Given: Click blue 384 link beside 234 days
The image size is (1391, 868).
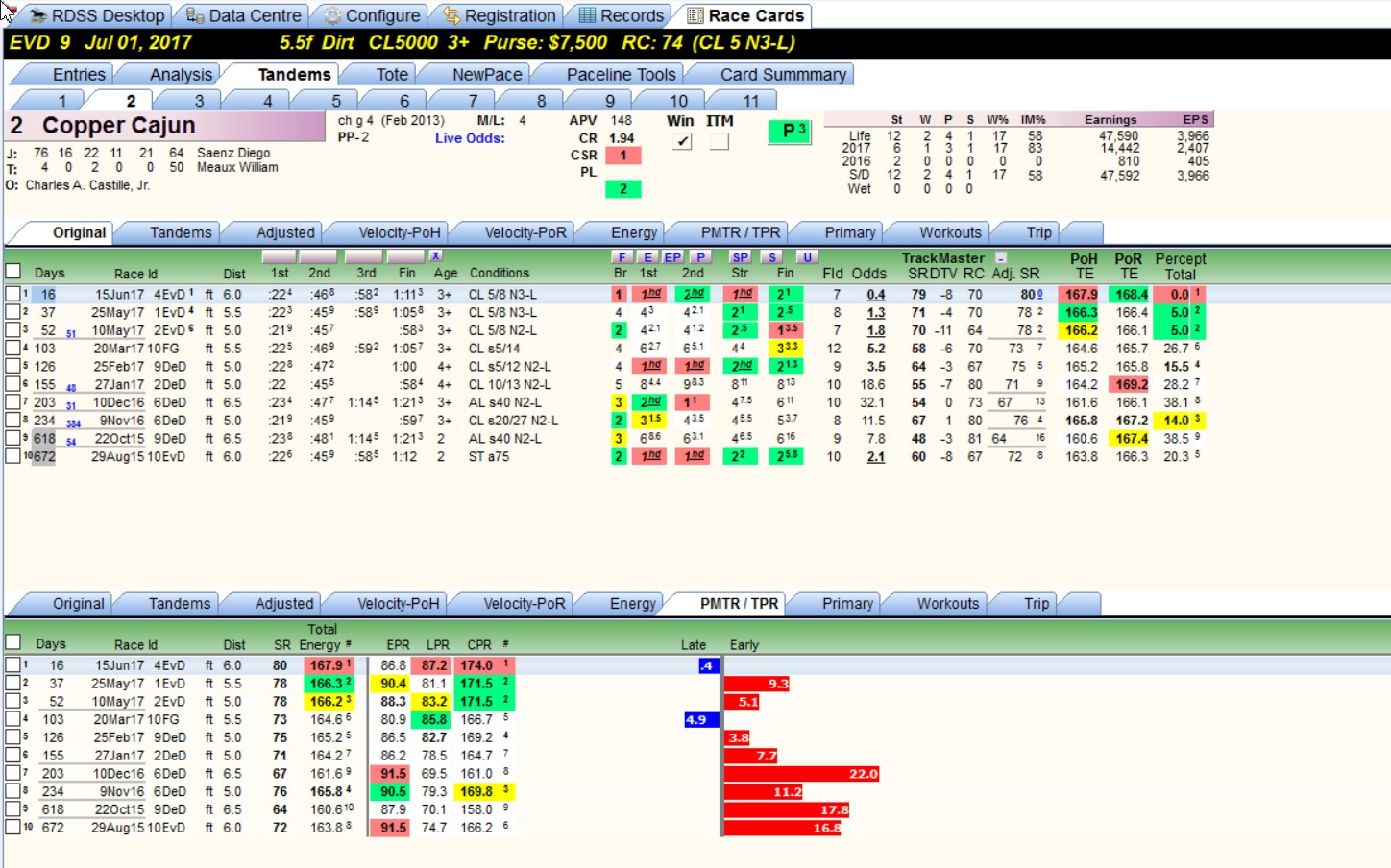Looking at the screenshot, I should click(73, 423).
